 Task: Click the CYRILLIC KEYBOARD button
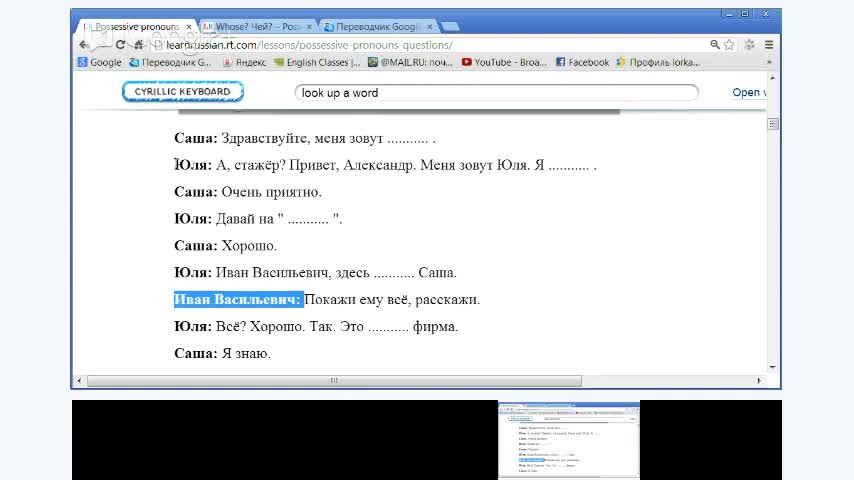point(182,92)
